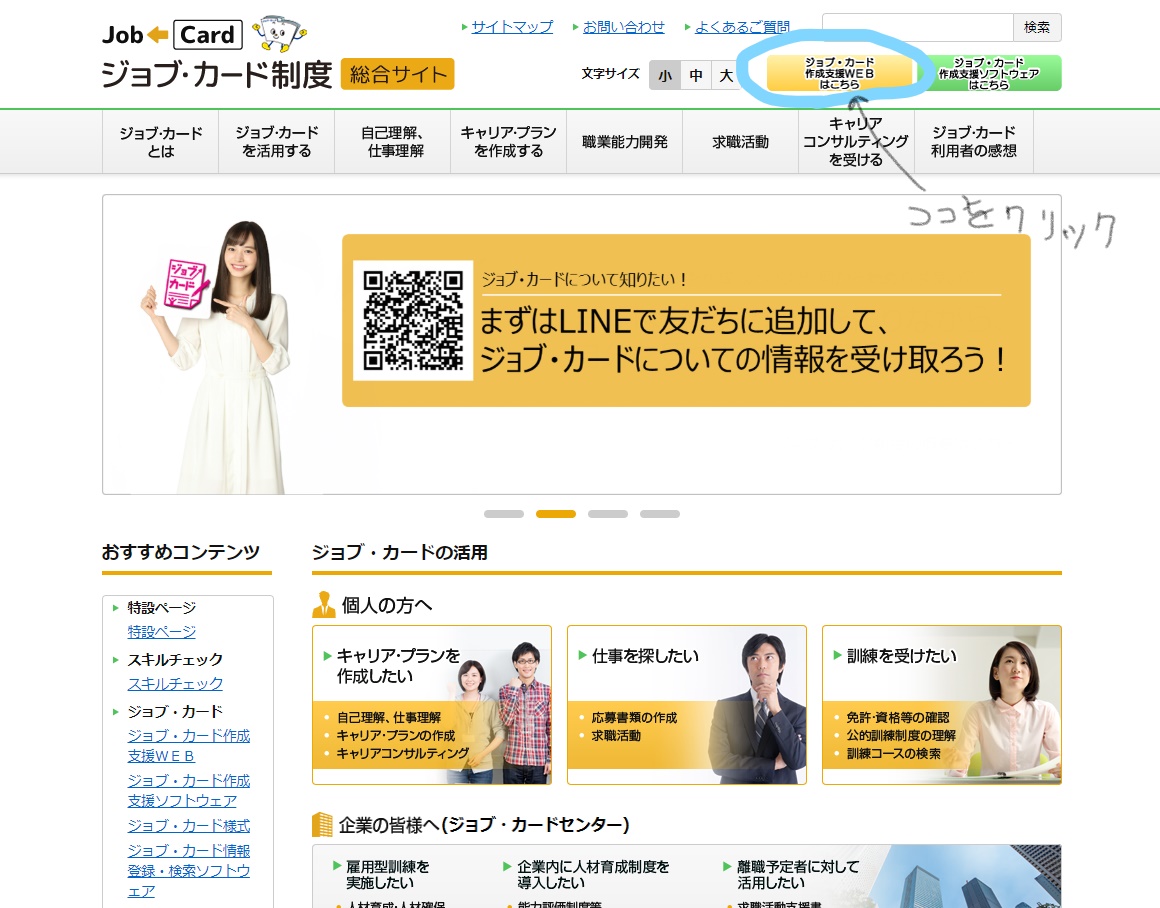The width and height of the screenshot is (1160, 908).
Task: Click the Job Card logo
Action: 172,35
